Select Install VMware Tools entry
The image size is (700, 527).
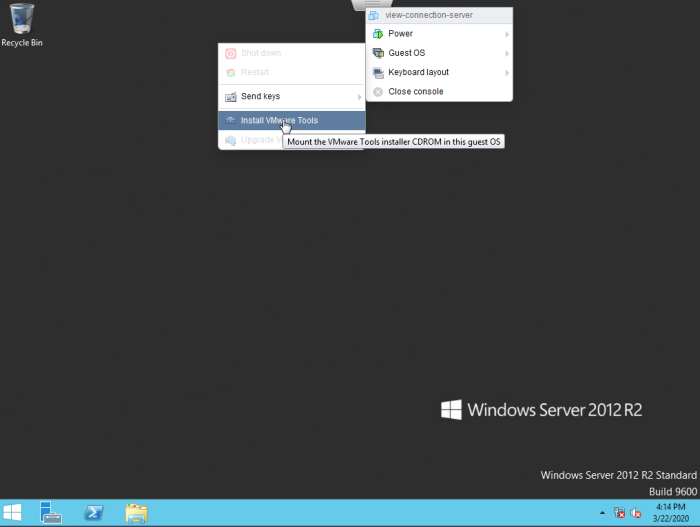click(x=292, y=120)
